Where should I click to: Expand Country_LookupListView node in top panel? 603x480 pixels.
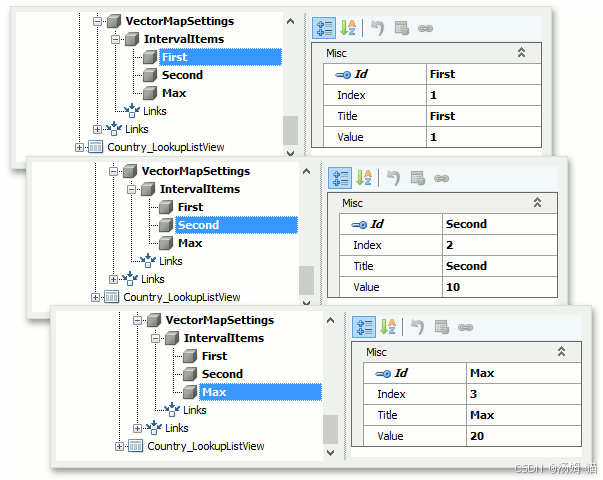pos(79,147)
